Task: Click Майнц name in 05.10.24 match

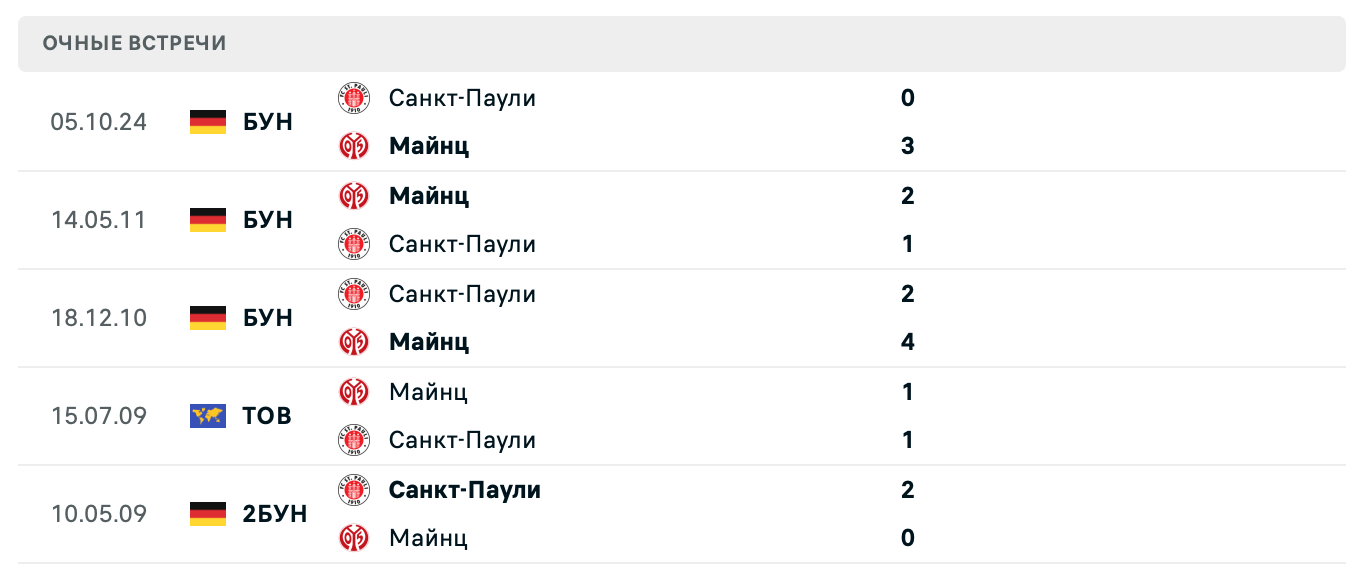Action: click(429, 146)
